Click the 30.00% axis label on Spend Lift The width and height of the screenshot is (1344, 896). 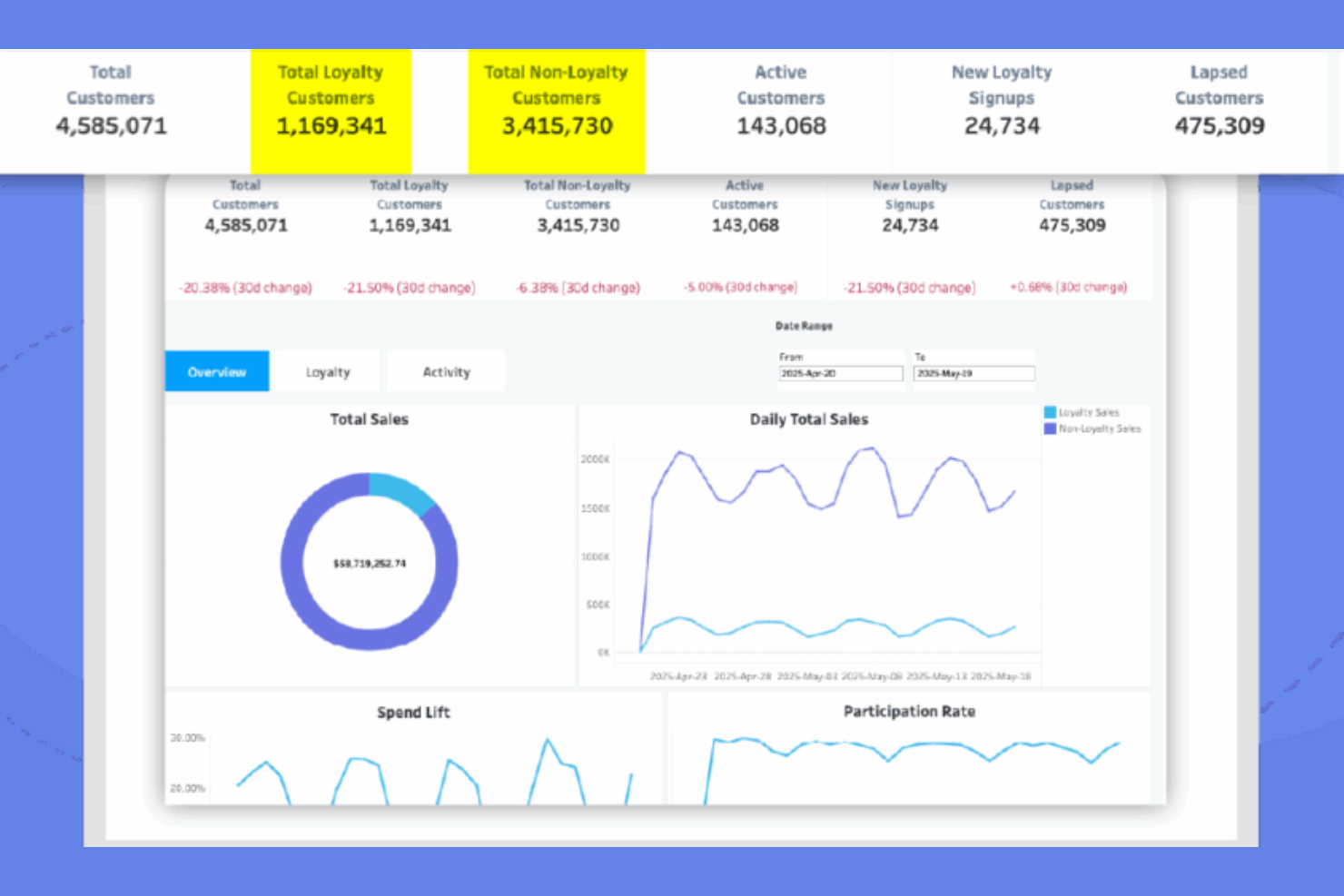[187, 738]
